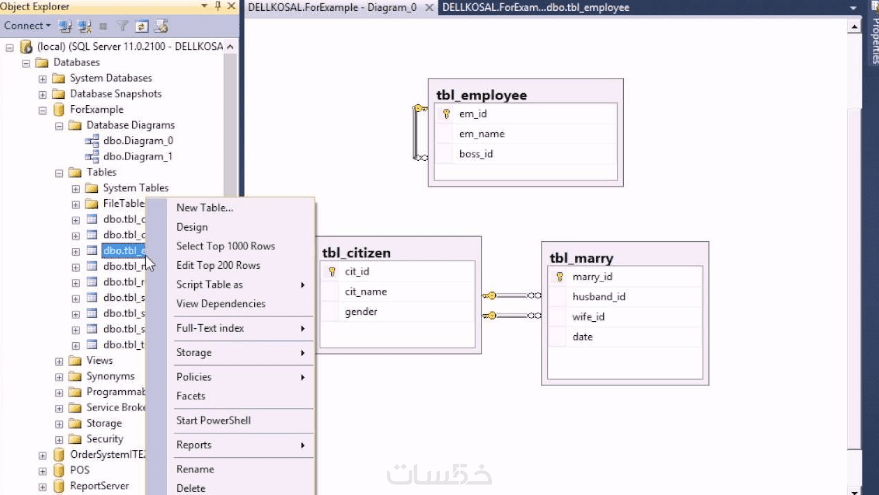Click em_id primary key icon in tbl_employee
The width and height of the screenshot is (879, 495).
click(x=446, y=114)
